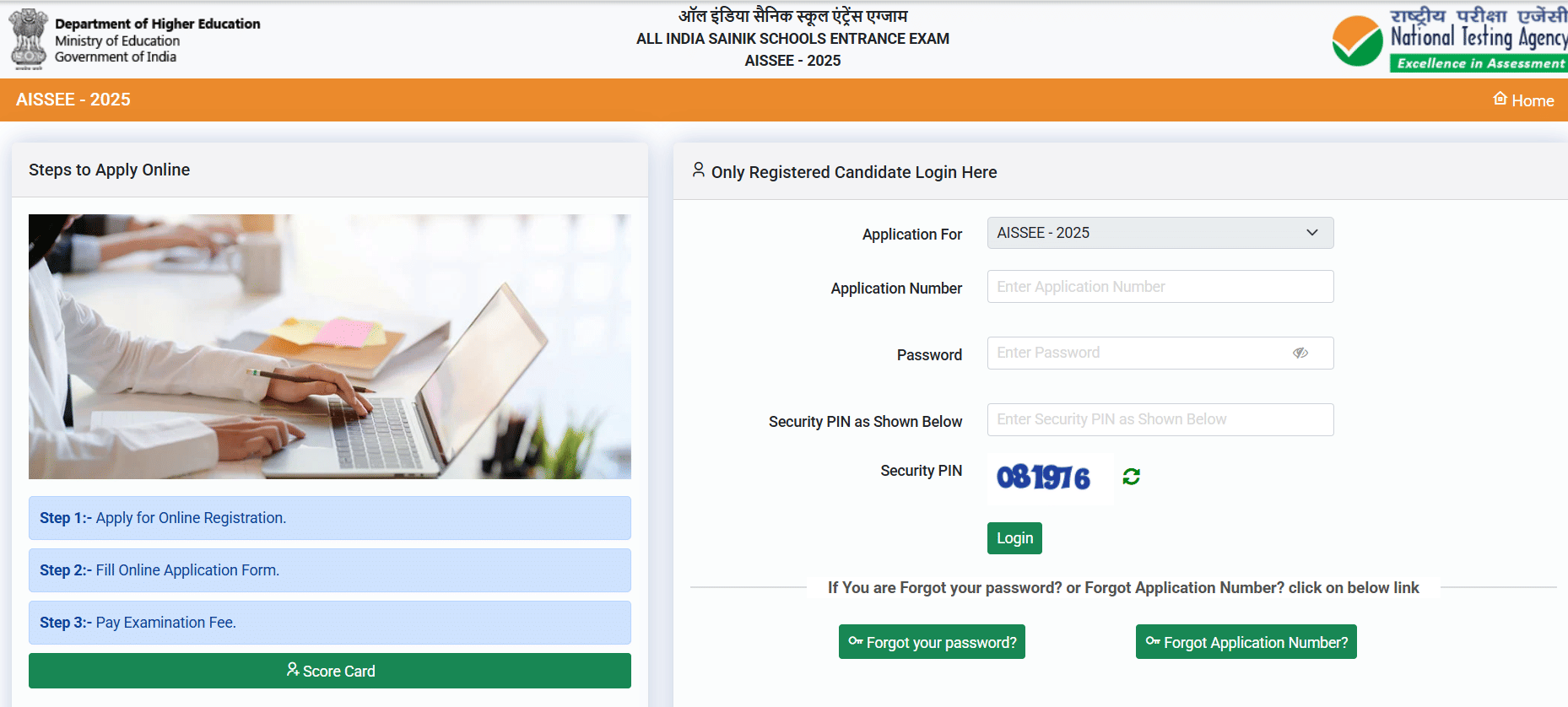
Task: Click the Home icon in orange bar
Action: 1500,99
